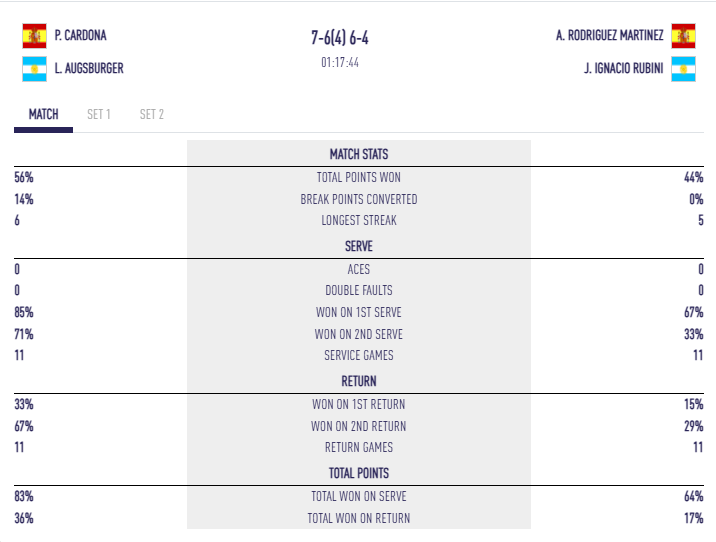Click the RETURN section header
716x542 pixels.
pyautogui.click(x=359, y=381)
